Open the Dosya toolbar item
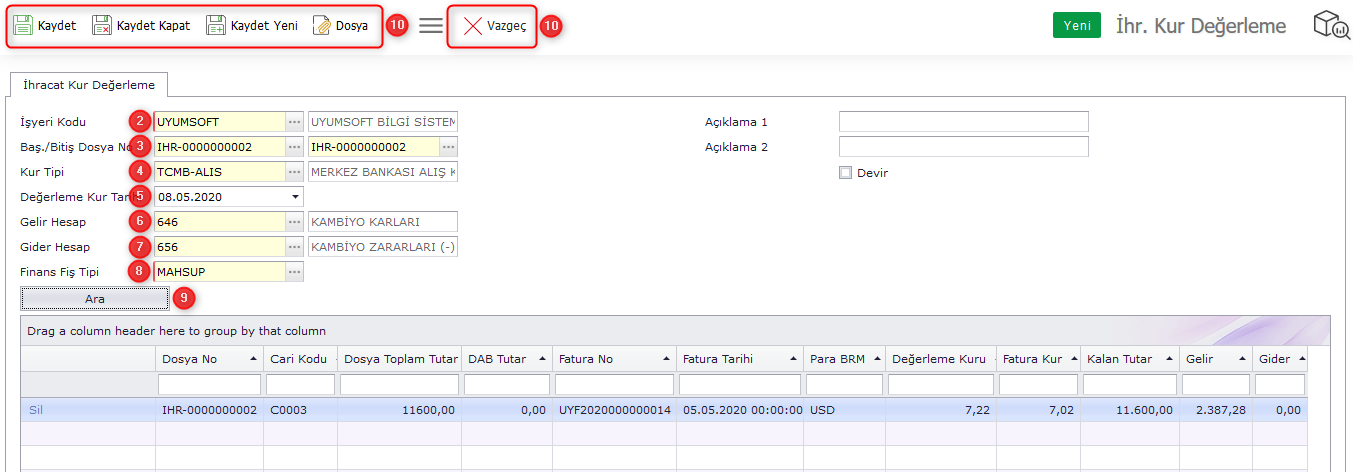The height and width of the screenshot is (472, 1353). point(340,26)
